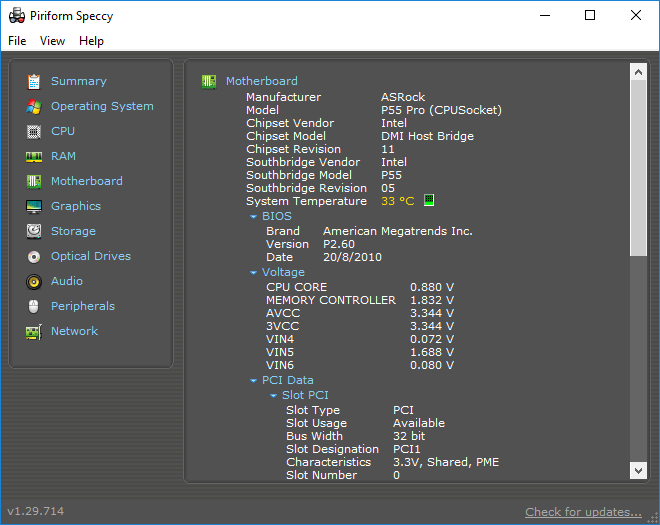Click the Peripherals mouse icon
The height and width of the screenshot is (525, 660).
(x=34, y=306)
